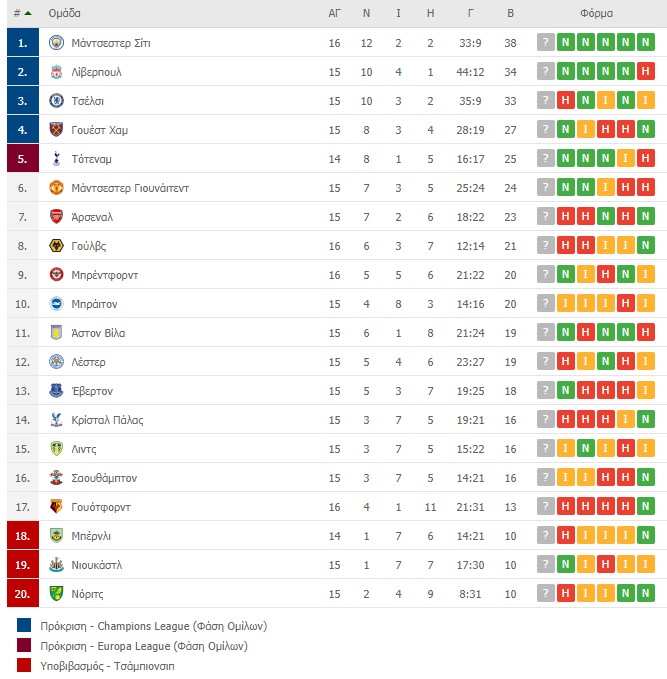Click the Arsenal (Άρσεναλ) crest icon
Image resolution: width=667 pixels, height=679 pixels.
coord(56,217)
